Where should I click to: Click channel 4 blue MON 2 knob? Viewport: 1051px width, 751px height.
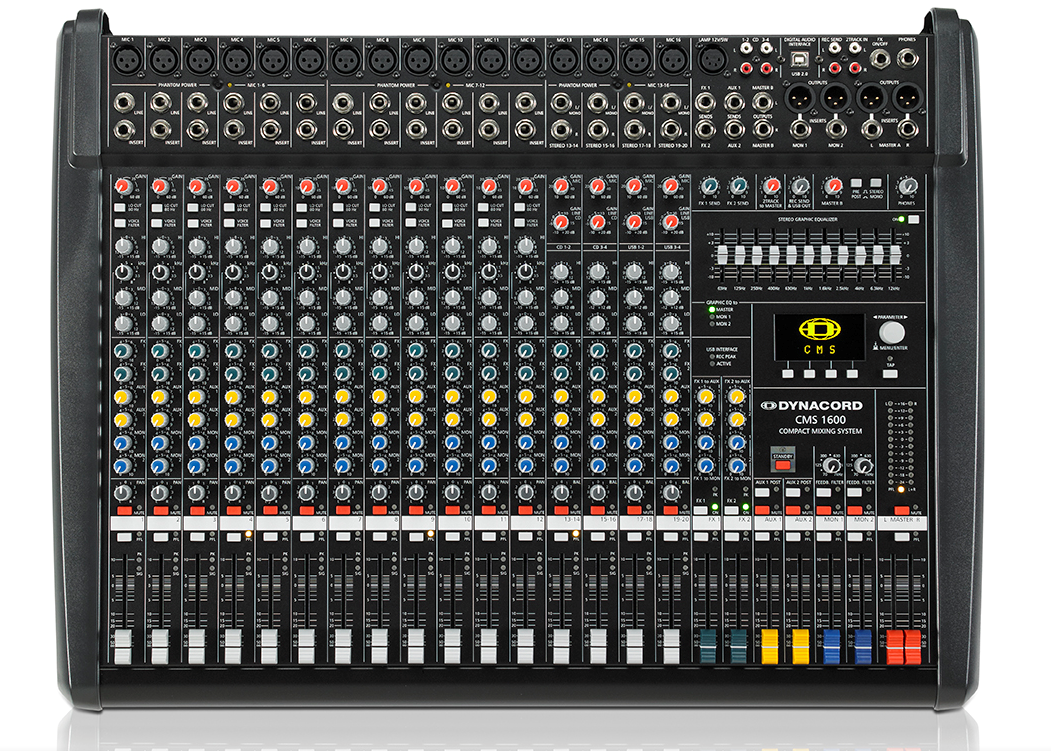pyautogui.click(x=233, y=465)
